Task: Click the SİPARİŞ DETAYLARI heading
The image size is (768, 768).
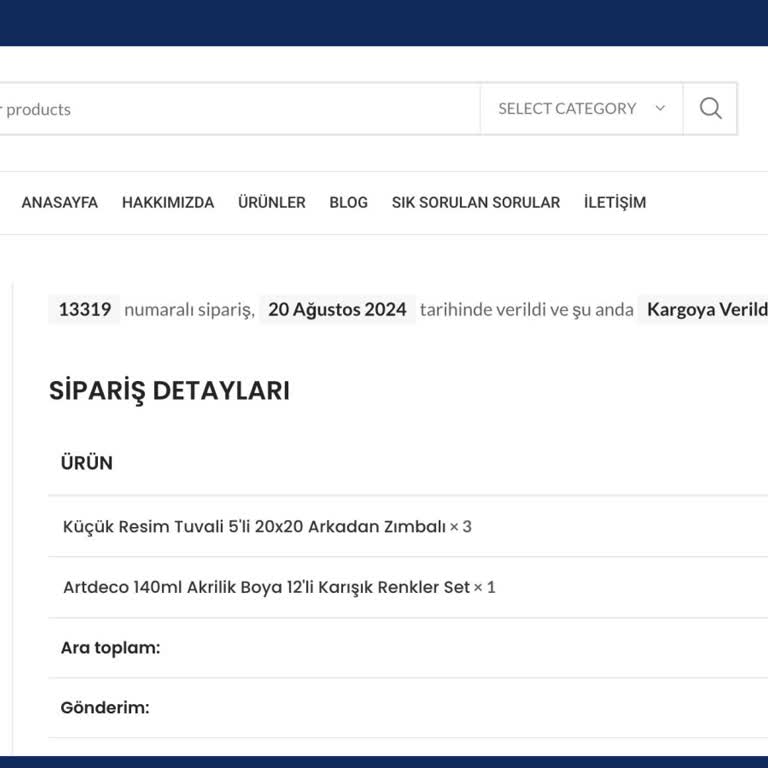Action: [x=169, y=390]
